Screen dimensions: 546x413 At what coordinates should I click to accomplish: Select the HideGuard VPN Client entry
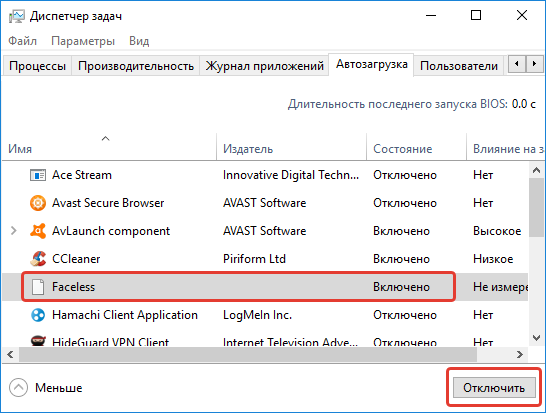pyautogui.click(x=110, y=341)
